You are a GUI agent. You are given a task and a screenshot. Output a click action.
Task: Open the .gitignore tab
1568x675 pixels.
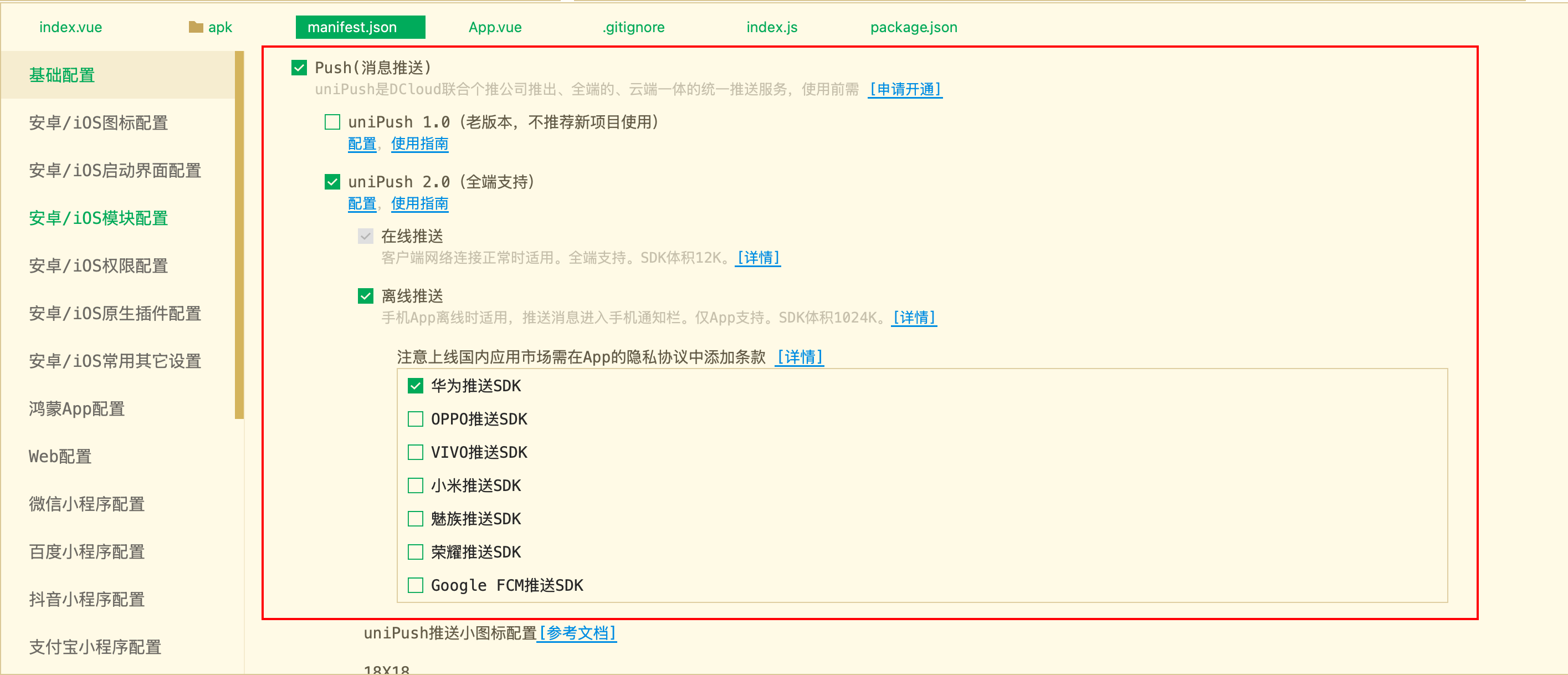tap(634, 27)
